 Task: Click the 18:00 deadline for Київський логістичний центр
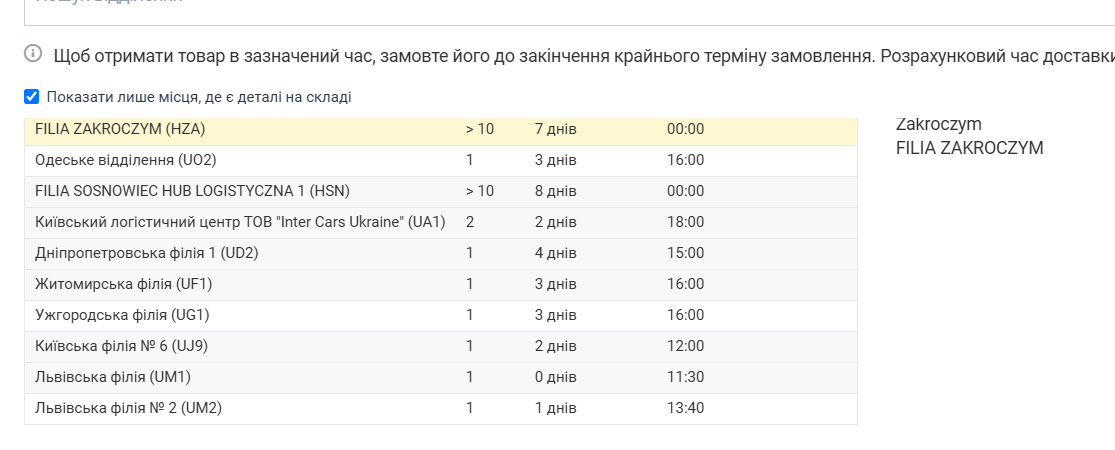point(685,222)
